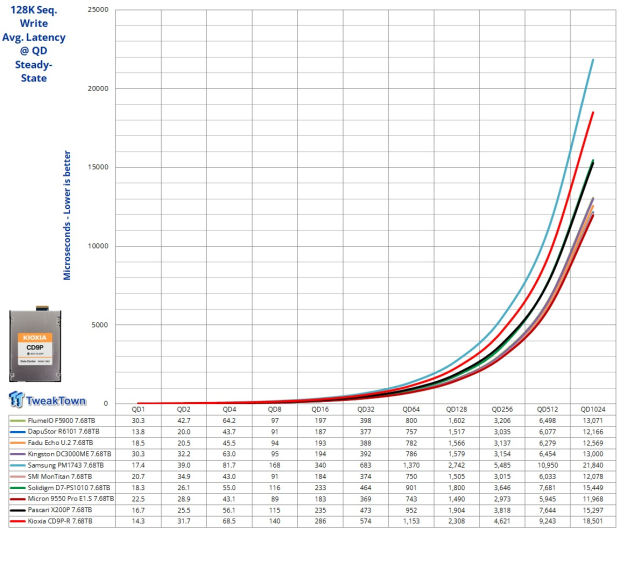Click the 25000 y-axis label

(x=98, y=10)
